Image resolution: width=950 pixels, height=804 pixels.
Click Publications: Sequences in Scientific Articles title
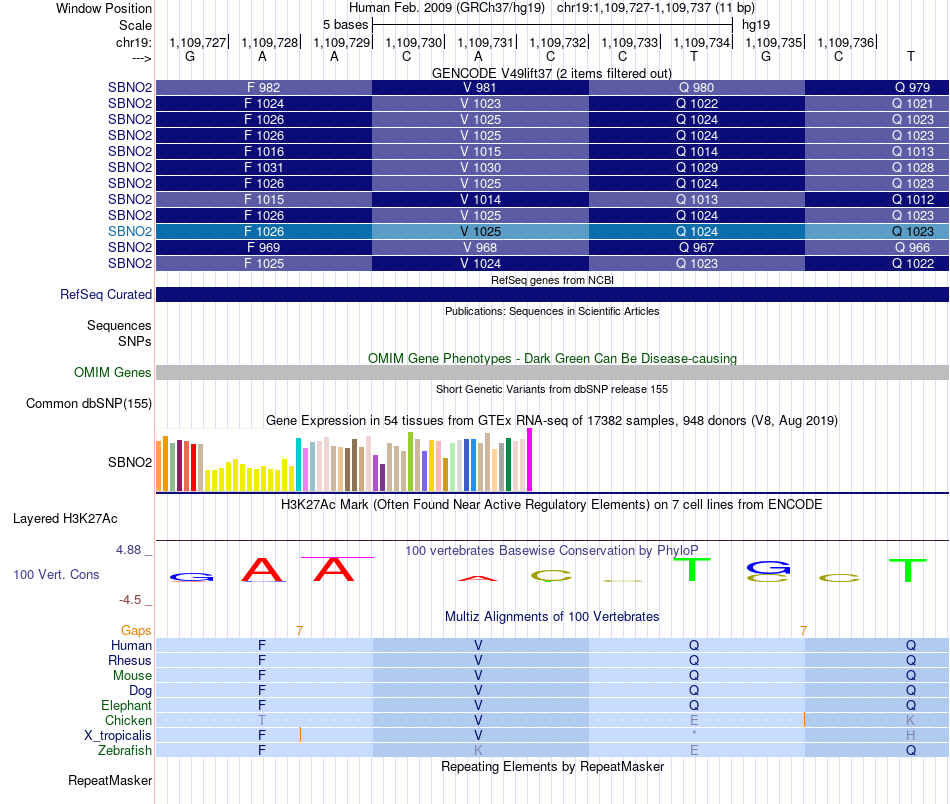pos(552,311)
